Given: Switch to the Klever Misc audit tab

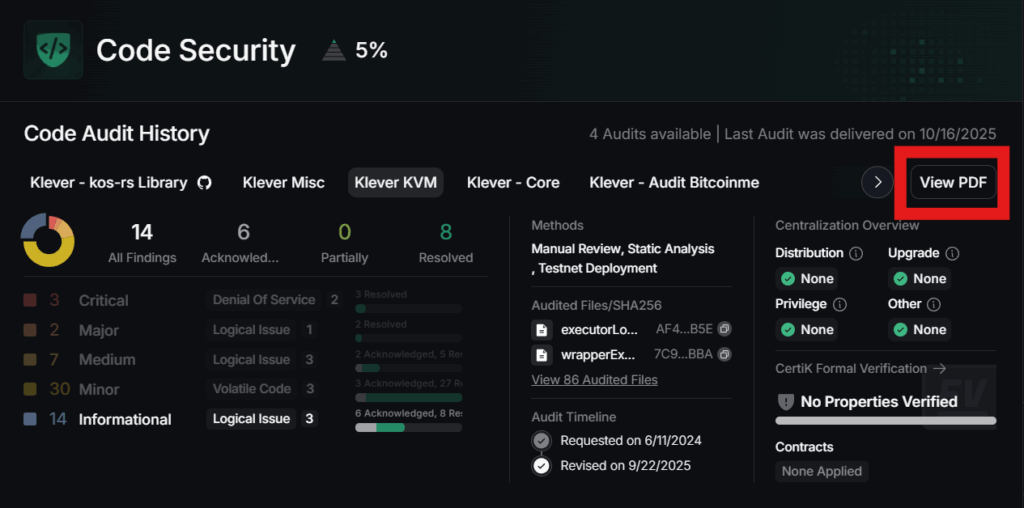Looking at the screenshot, I should click(x=283, y=183).
